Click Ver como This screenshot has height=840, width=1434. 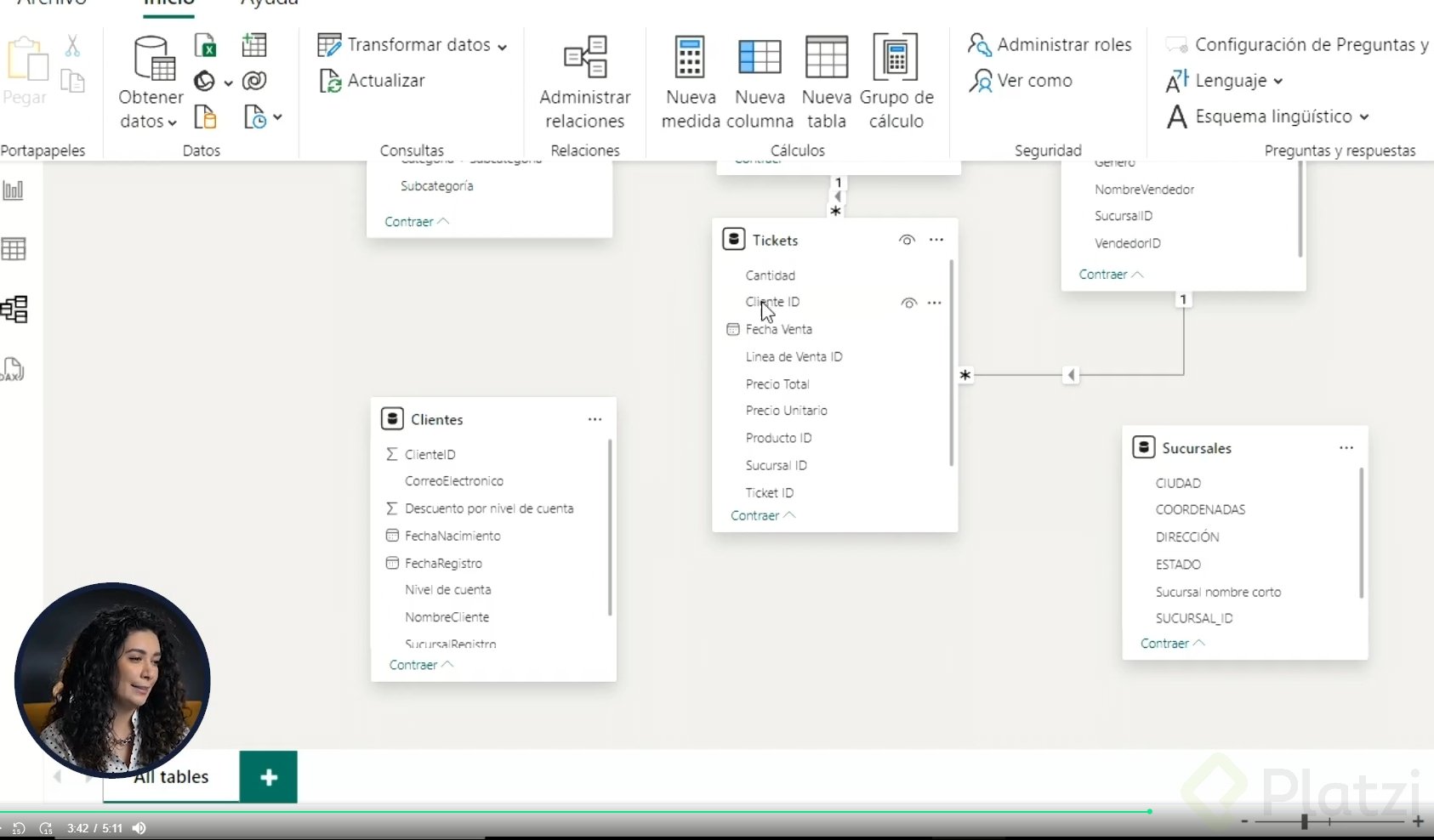pos(1021,81)
